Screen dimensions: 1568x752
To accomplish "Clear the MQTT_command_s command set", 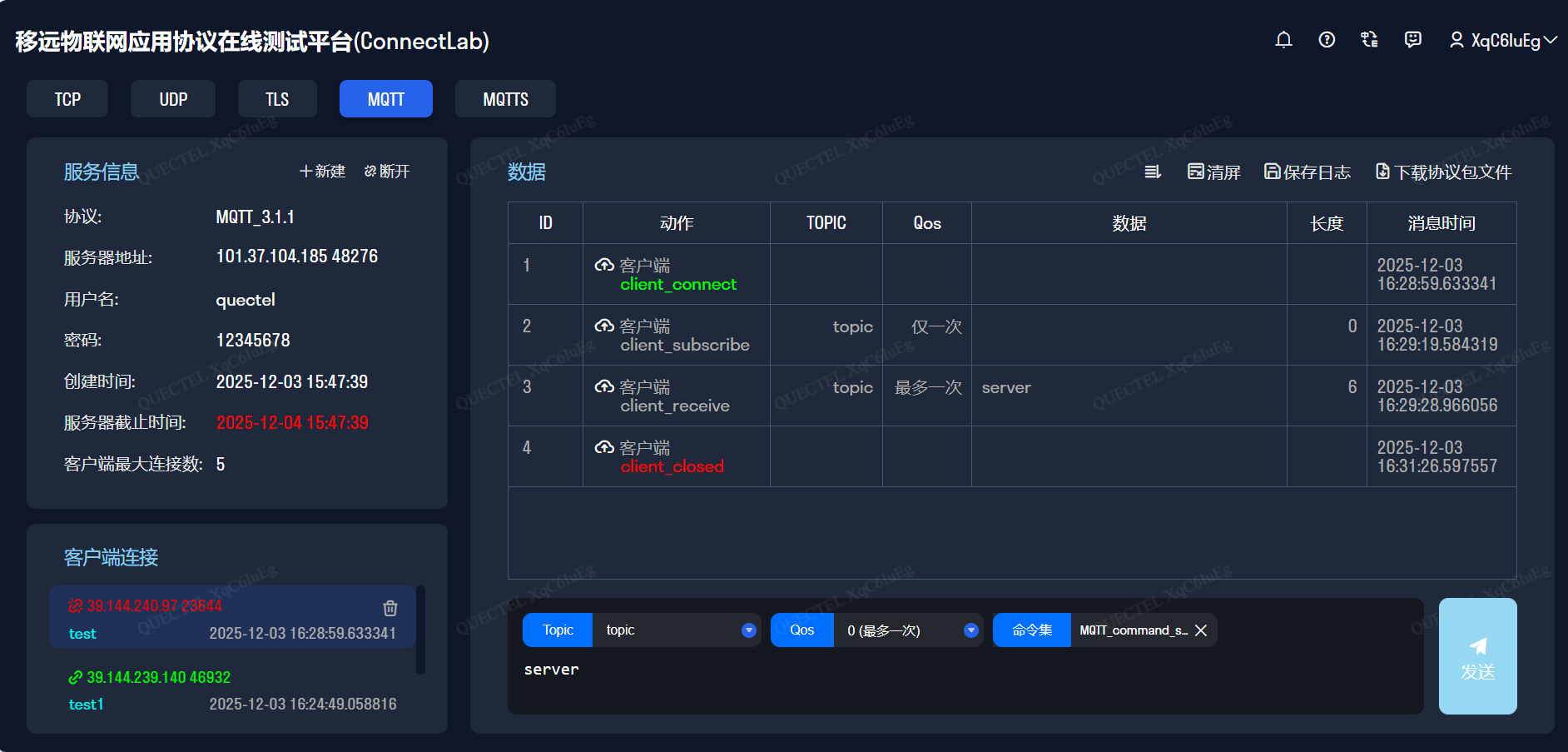I will coord(1201,630).
